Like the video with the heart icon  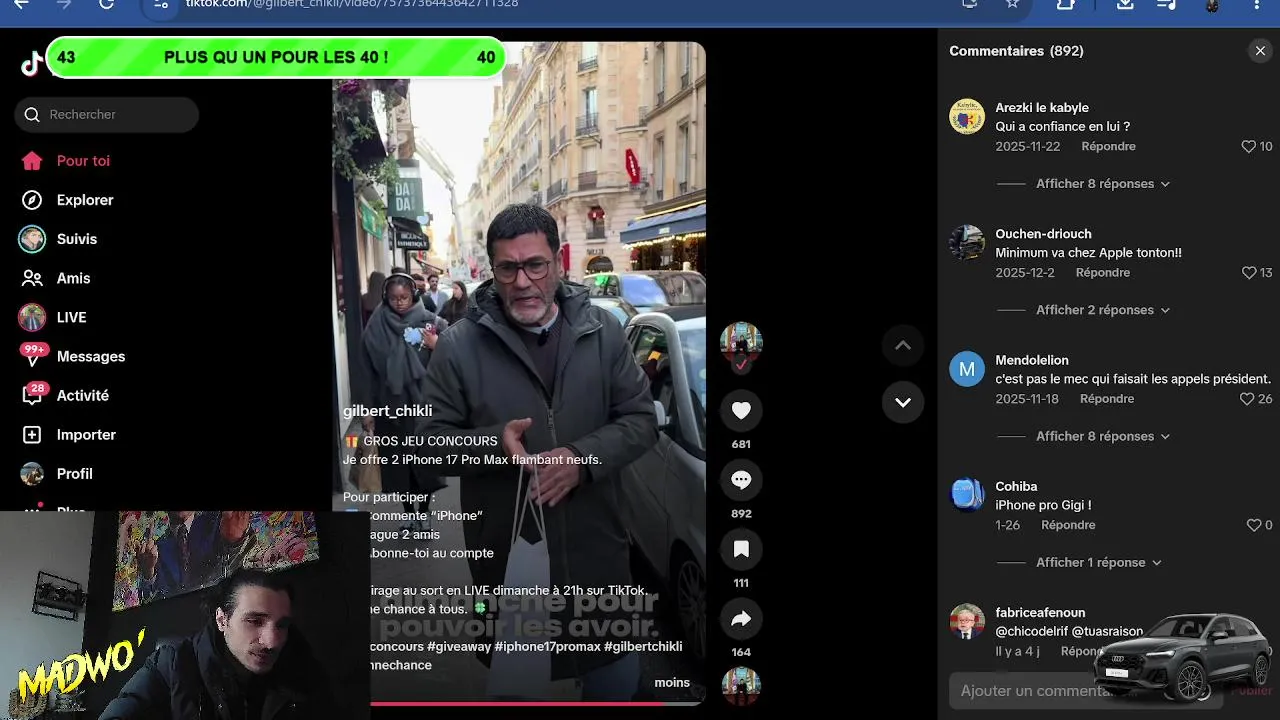pyautogui.click(x=741, y=410)
